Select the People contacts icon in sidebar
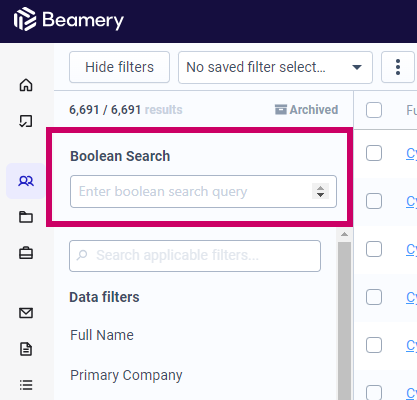Viewport: 417px width, 400px height. pos(26,181)
